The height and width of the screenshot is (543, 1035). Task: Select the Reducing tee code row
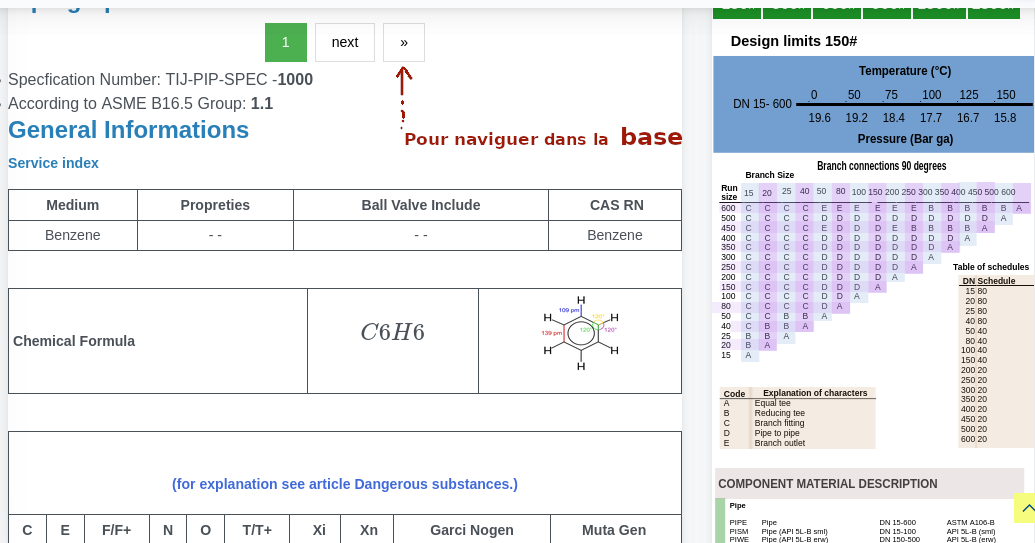point(798,413)
